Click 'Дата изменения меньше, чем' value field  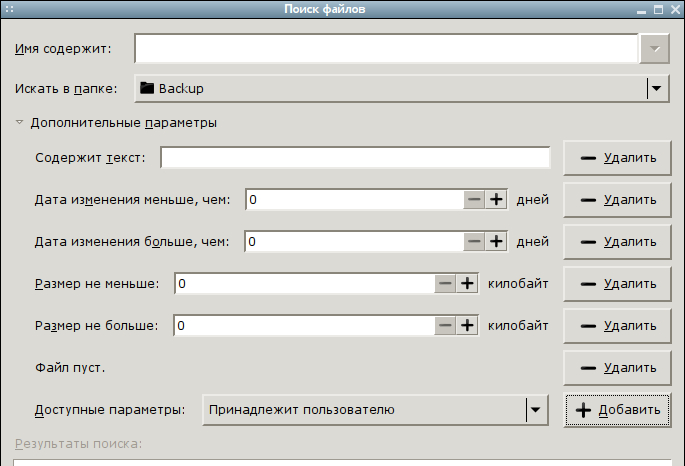(x=354, y=200)
